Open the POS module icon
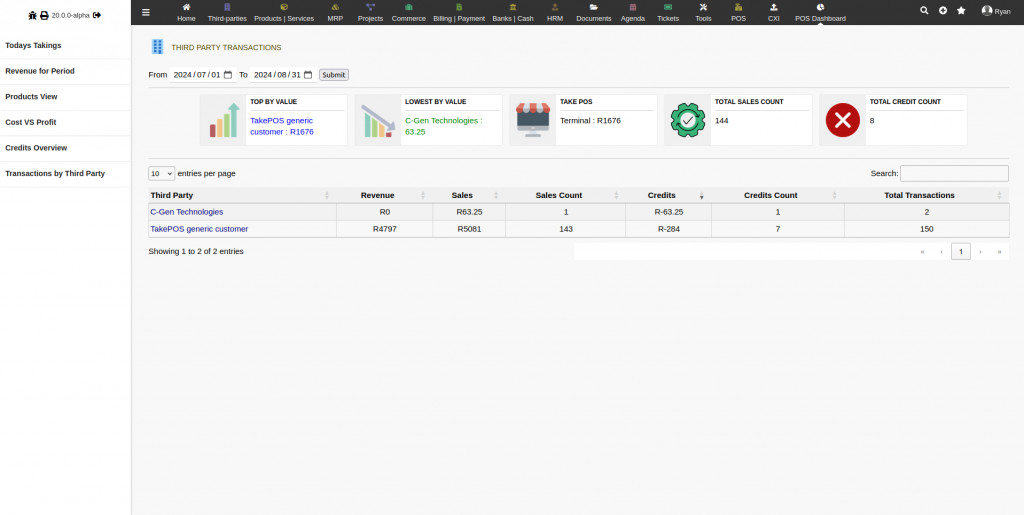The image size is (1024, 515). pyautogui.click(x=738, y=12)
